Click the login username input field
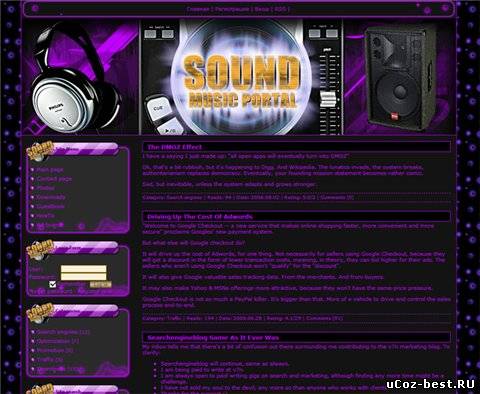The width and height of the screenshot is (480, 394). point(83,269)
